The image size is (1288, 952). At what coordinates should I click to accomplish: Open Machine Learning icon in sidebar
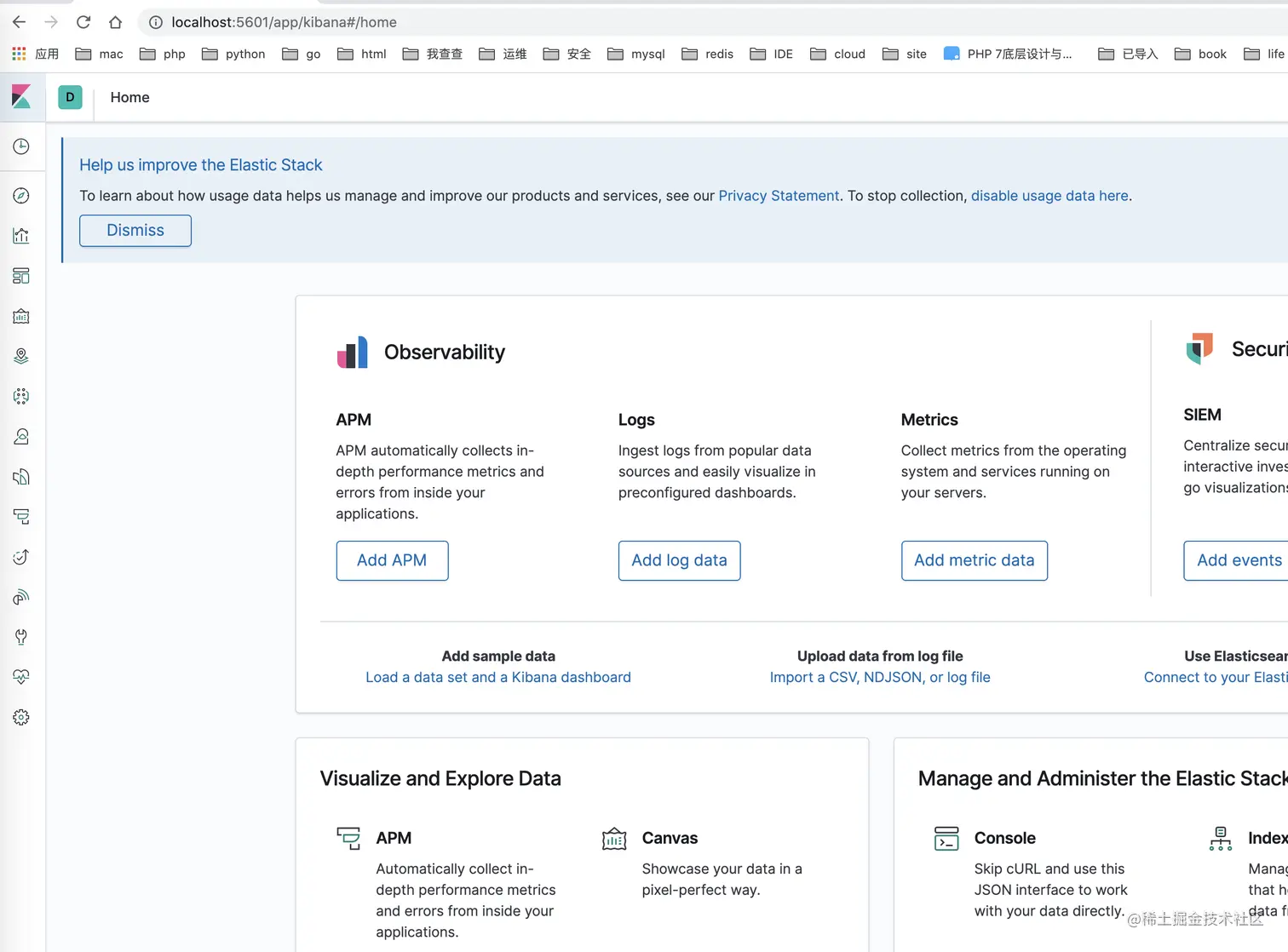(21, 396)
